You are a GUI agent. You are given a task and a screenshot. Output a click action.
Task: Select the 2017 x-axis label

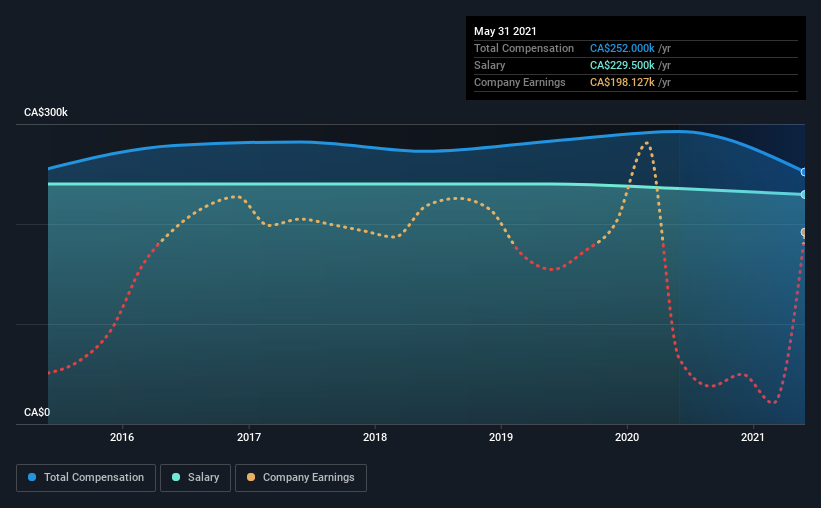click(x=249, y=437)
